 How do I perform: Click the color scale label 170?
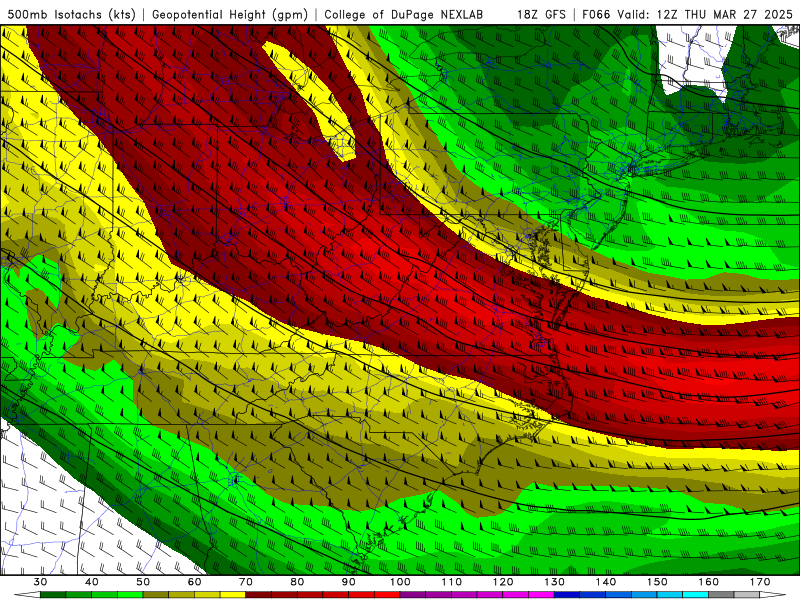[760, 582]
